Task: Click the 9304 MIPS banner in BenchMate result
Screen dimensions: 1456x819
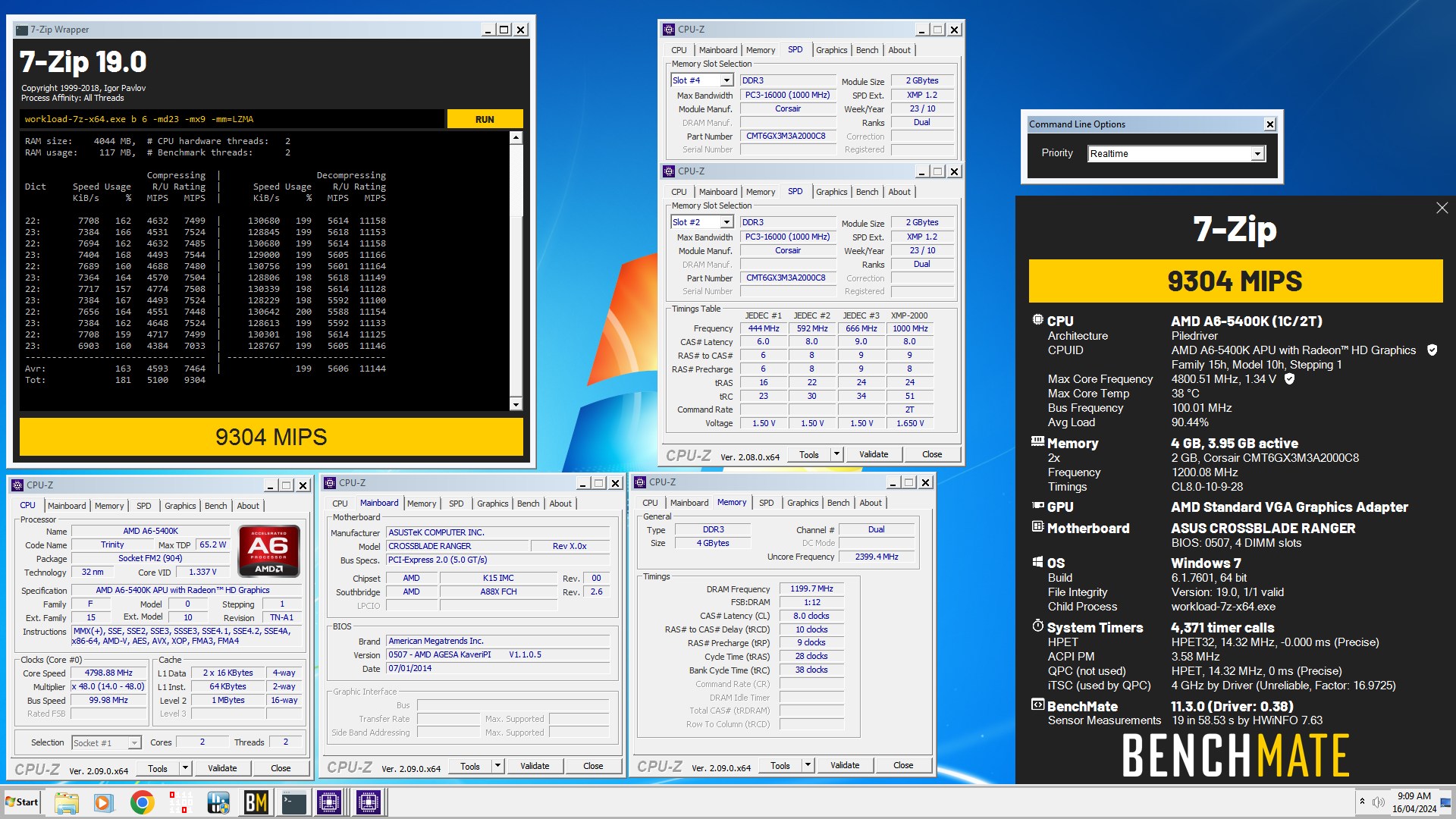Action: 1235,281
